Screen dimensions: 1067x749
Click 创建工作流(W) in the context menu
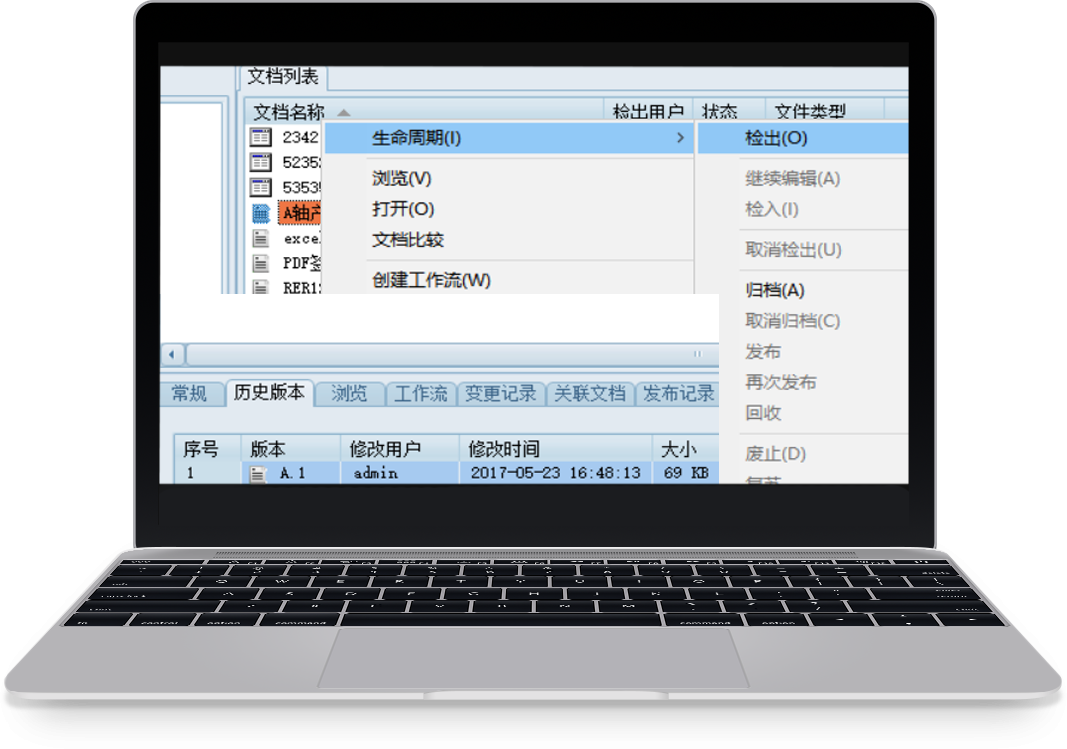pos(431,280)
